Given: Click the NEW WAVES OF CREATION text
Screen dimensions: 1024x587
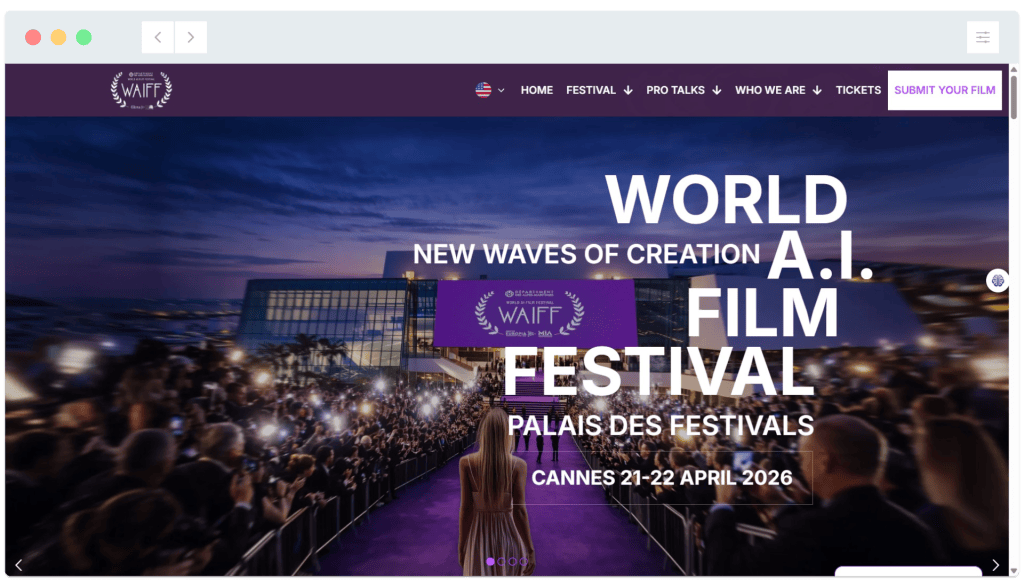Looking at the screenshot, I should tap(586, 254).
